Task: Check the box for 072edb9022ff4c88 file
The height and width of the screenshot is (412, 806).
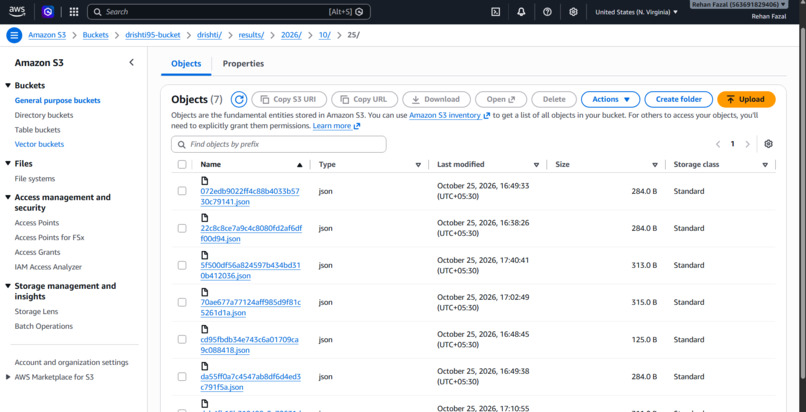Action: tap(182, 191)
